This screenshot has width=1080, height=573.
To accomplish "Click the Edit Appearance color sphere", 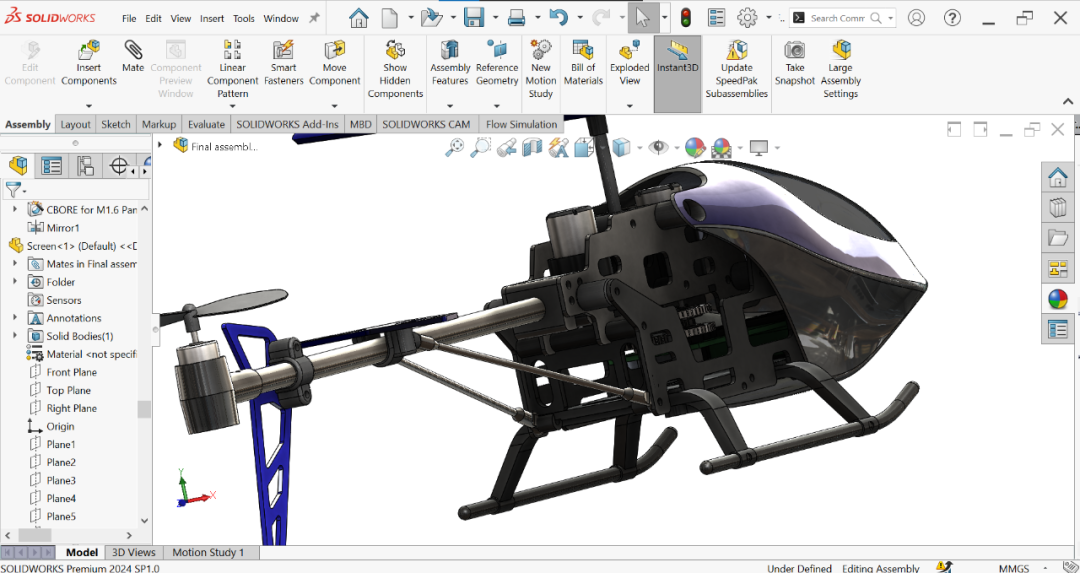I will [695, 147].
